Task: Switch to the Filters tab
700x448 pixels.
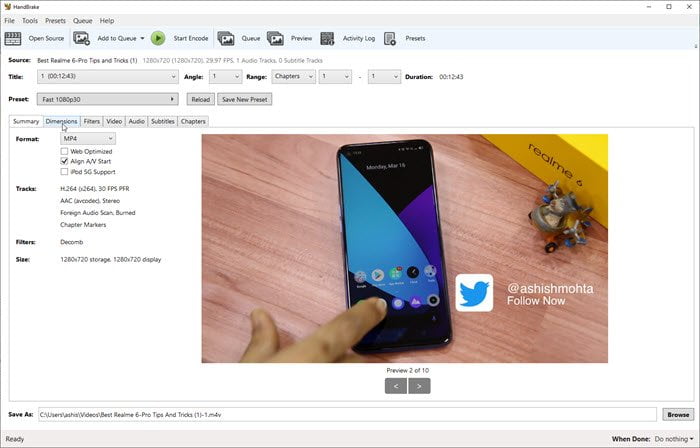Action: coord(92,121)
